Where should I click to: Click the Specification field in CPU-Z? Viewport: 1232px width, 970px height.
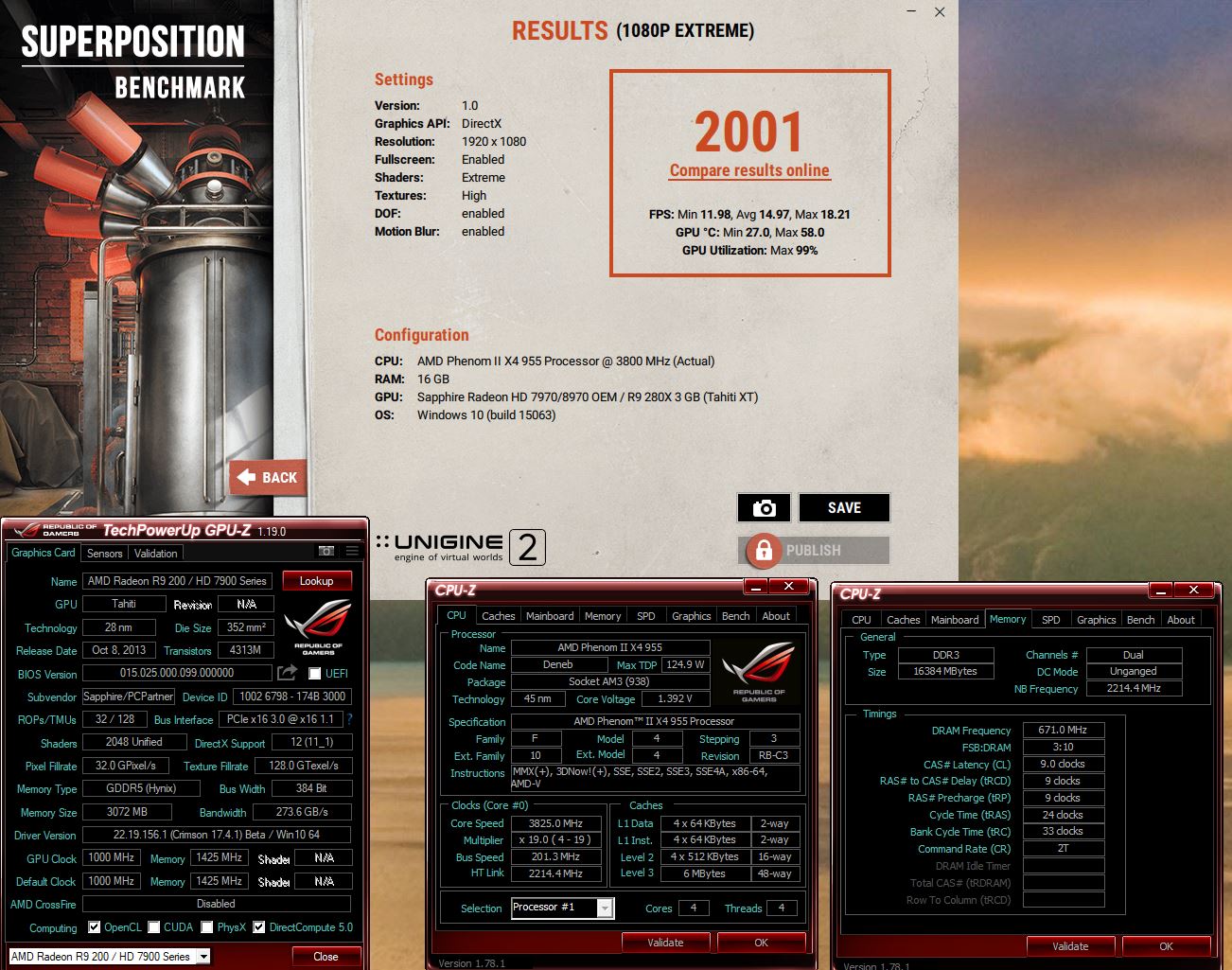[655, 721]
